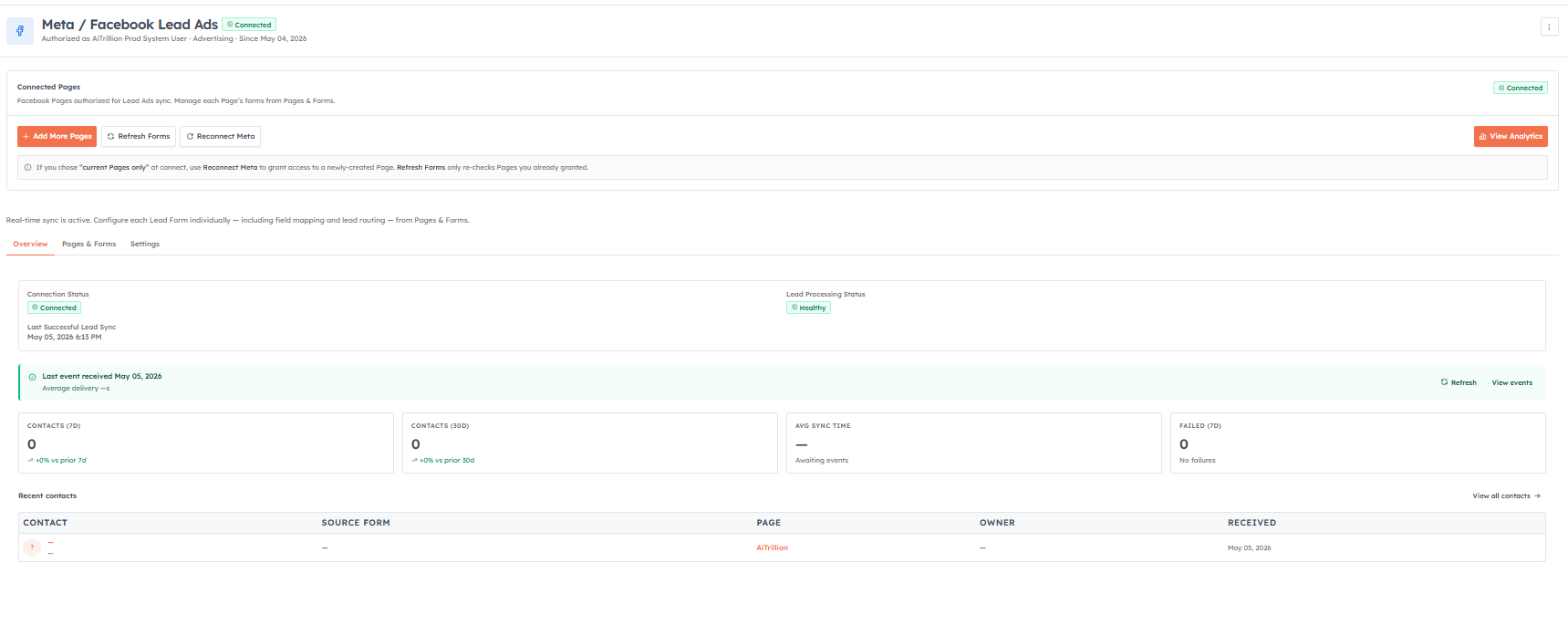Click the CONTACT column header
This screenshot has height=636, width=1568.
click(46, 523)
